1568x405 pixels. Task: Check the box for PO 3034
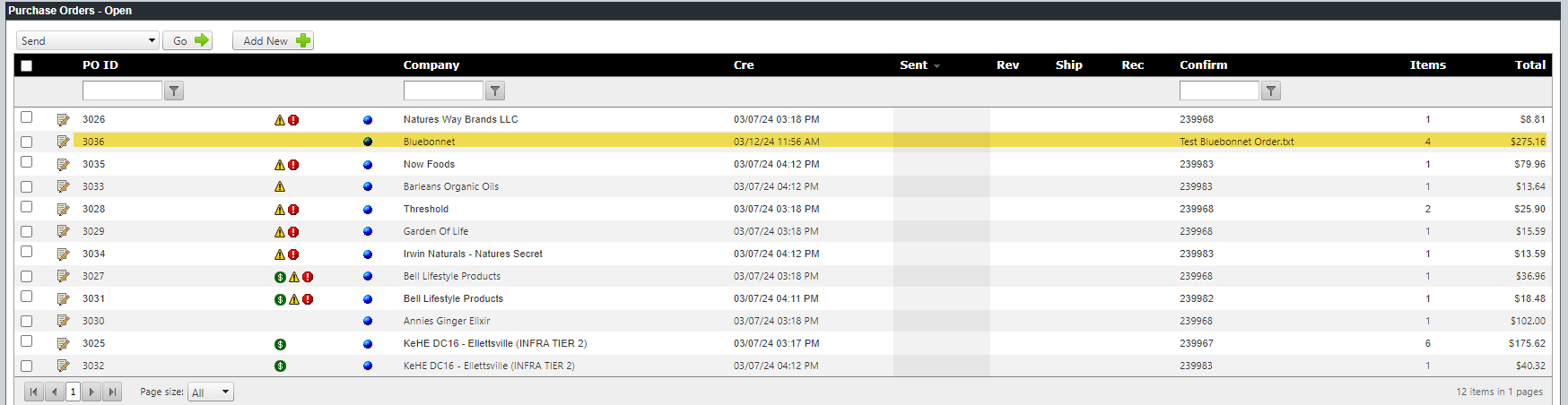click(x=27, y=252)
